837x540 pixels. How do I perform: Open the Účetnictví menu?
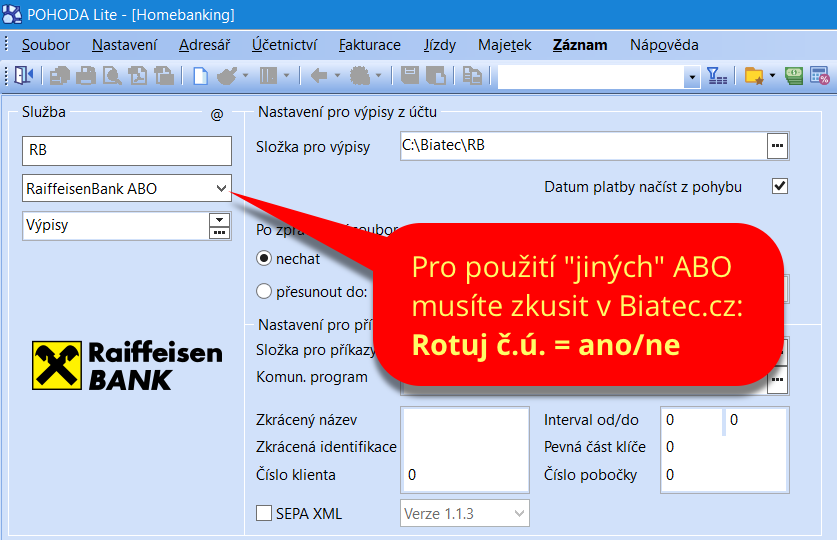coord(285,45)
